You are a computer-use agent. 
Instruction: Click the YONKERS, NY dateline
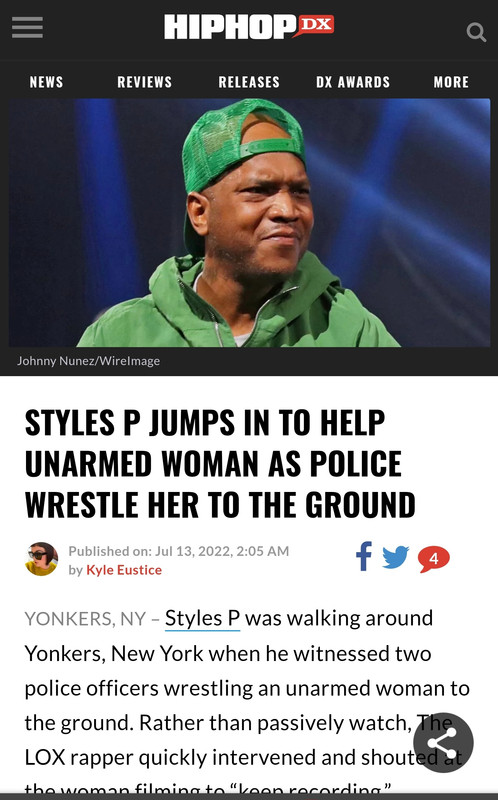86,619
